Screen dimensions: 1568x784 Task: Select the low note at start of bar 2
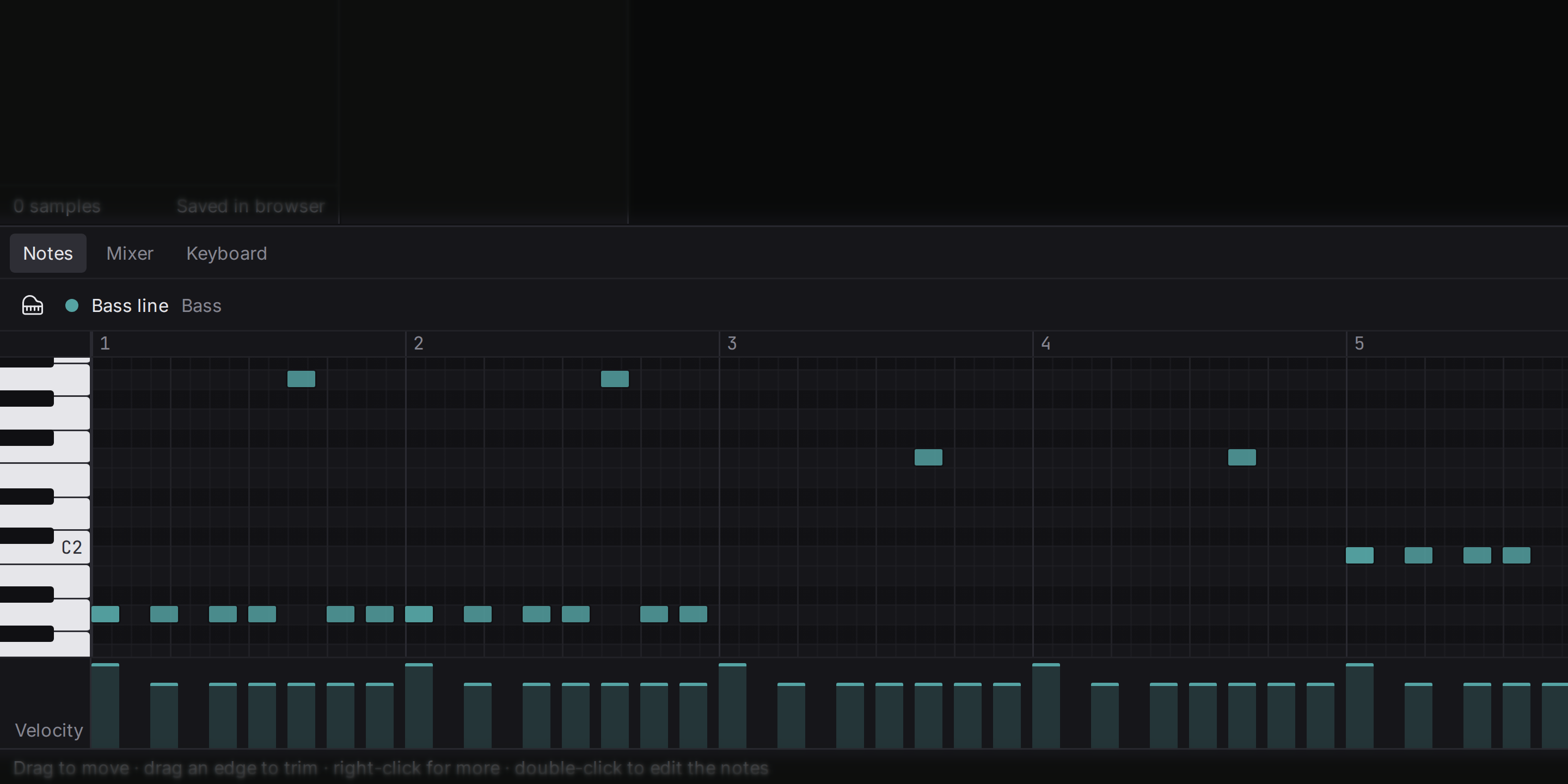click(x=419, y=614)
